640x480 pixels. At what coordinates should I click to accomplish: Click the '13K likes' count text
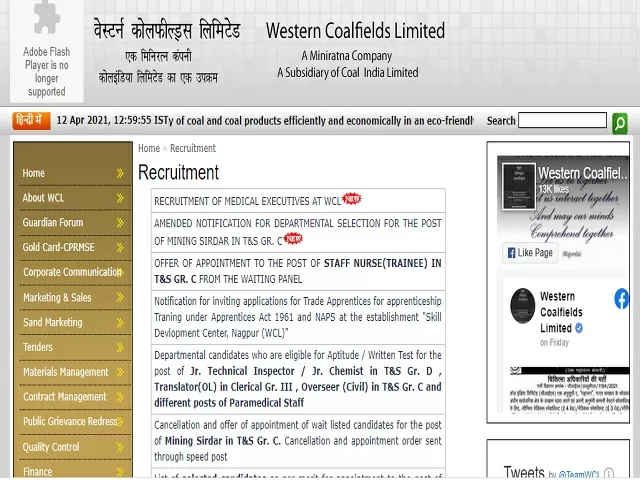point(554,189)
